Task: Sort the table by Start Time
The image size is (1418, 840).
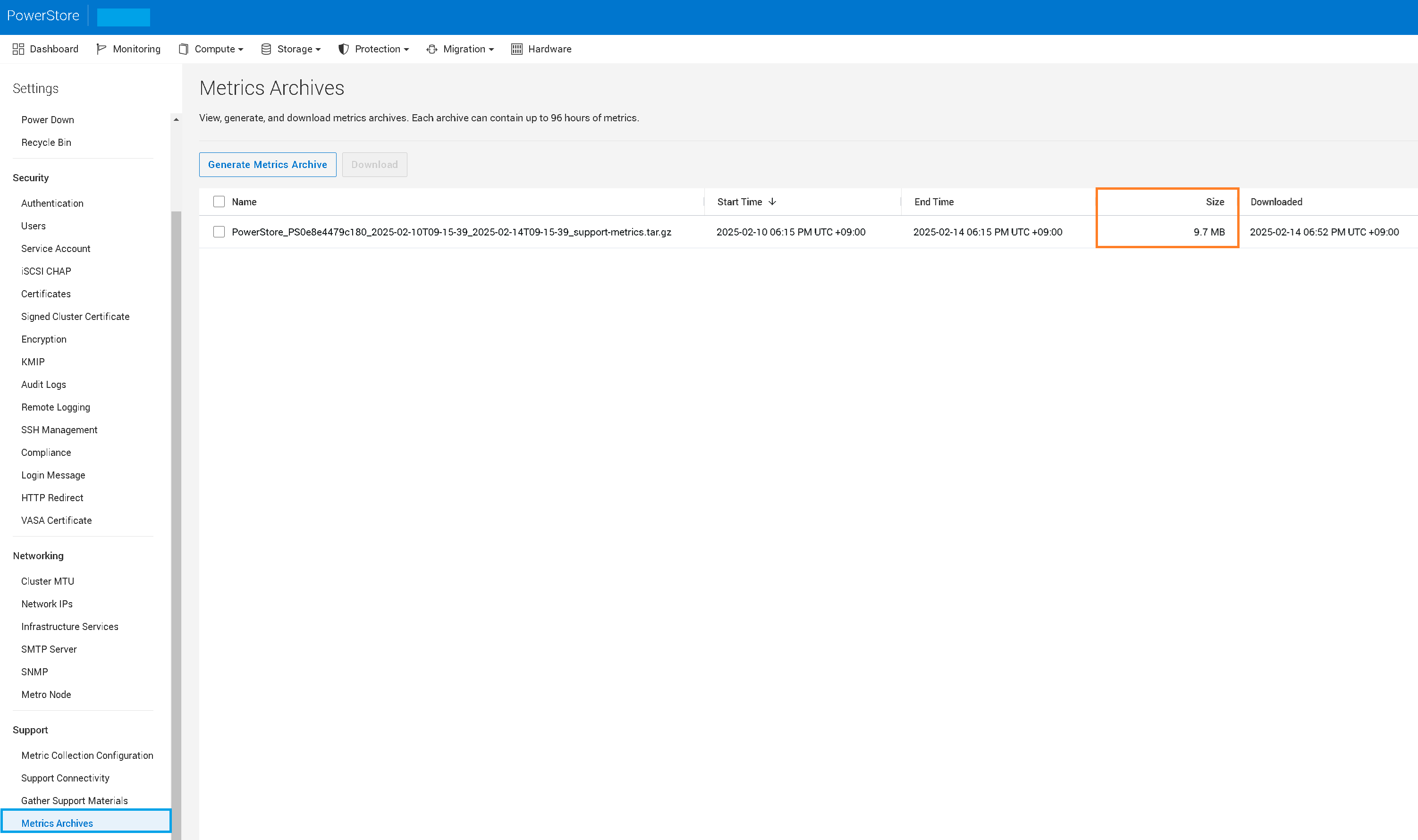Action: (744, 202)
